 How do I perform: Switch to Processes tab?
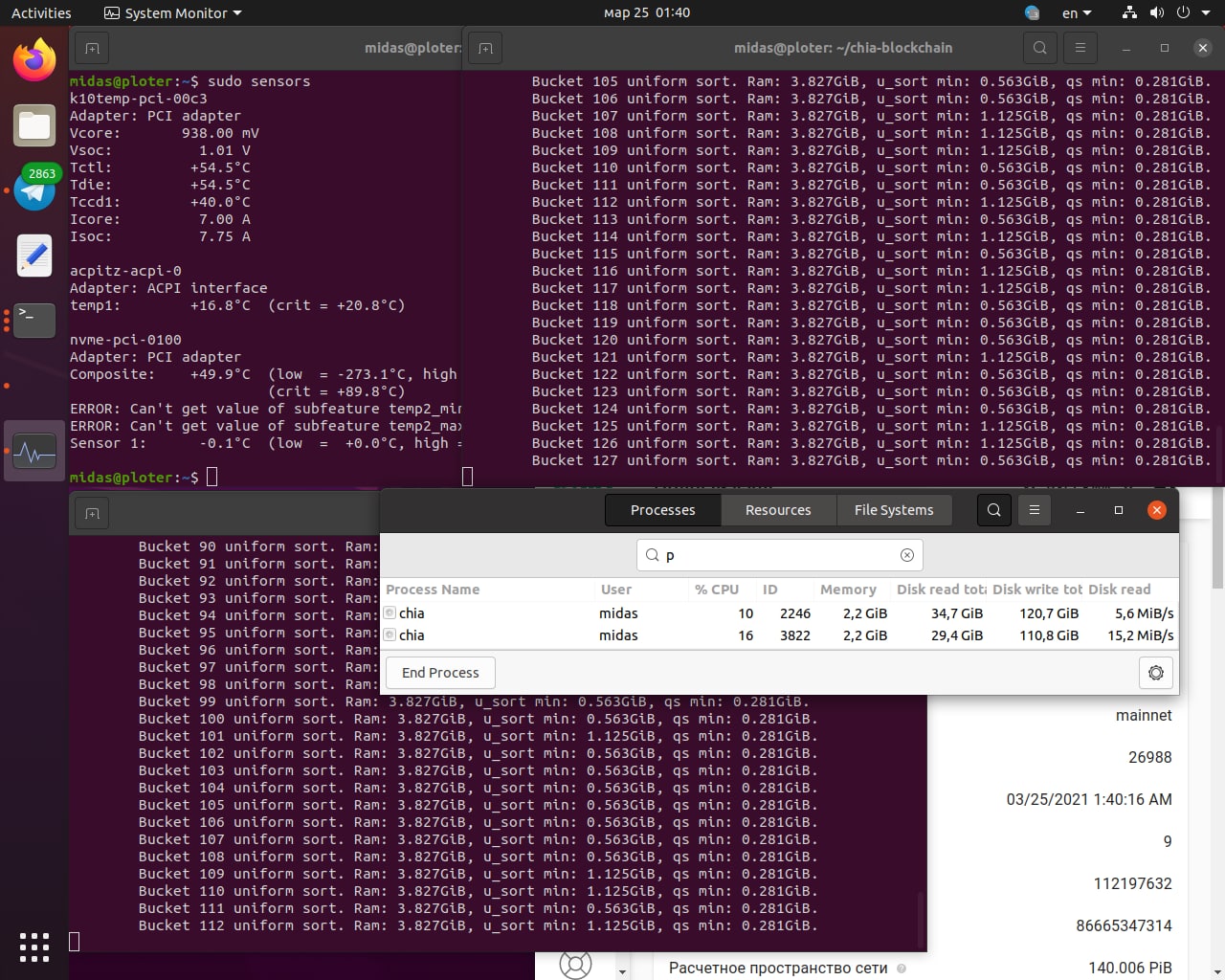point(662,510)
